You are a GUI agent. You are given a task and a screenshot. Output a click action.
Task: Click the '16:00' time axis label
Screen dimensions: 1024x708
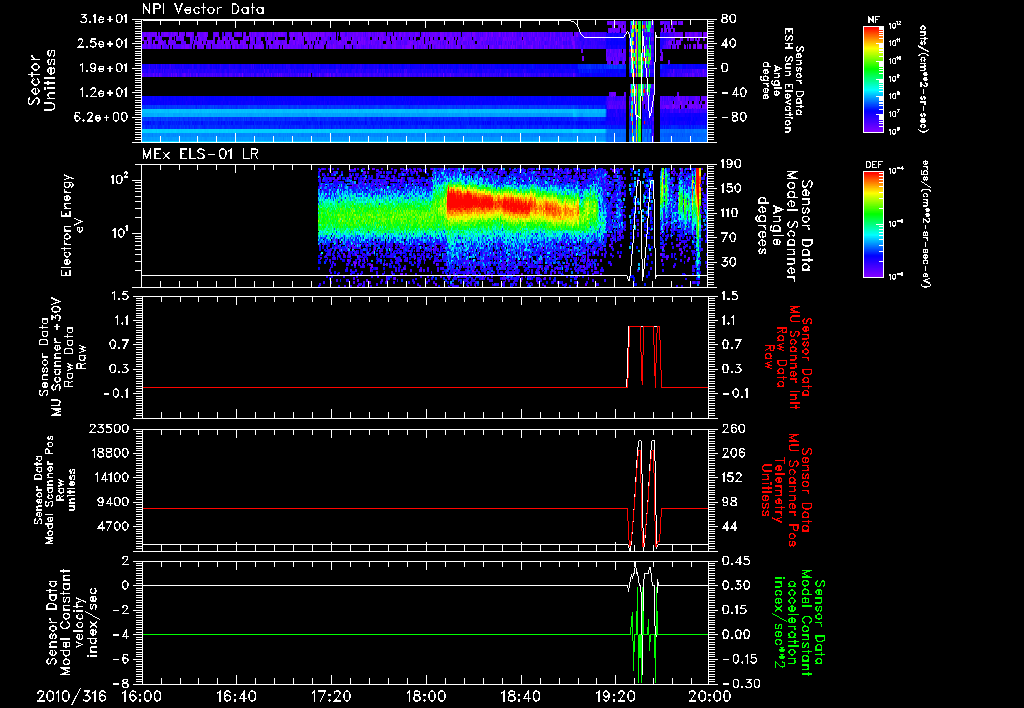(142, 696)
